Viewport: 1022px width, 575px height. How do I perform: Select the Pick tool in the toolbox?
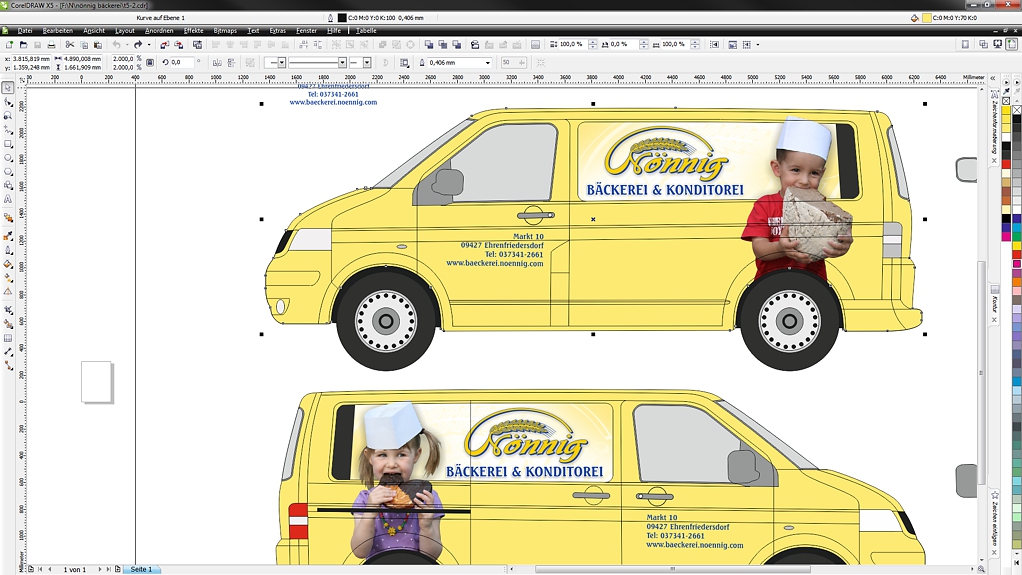[8, 88]
